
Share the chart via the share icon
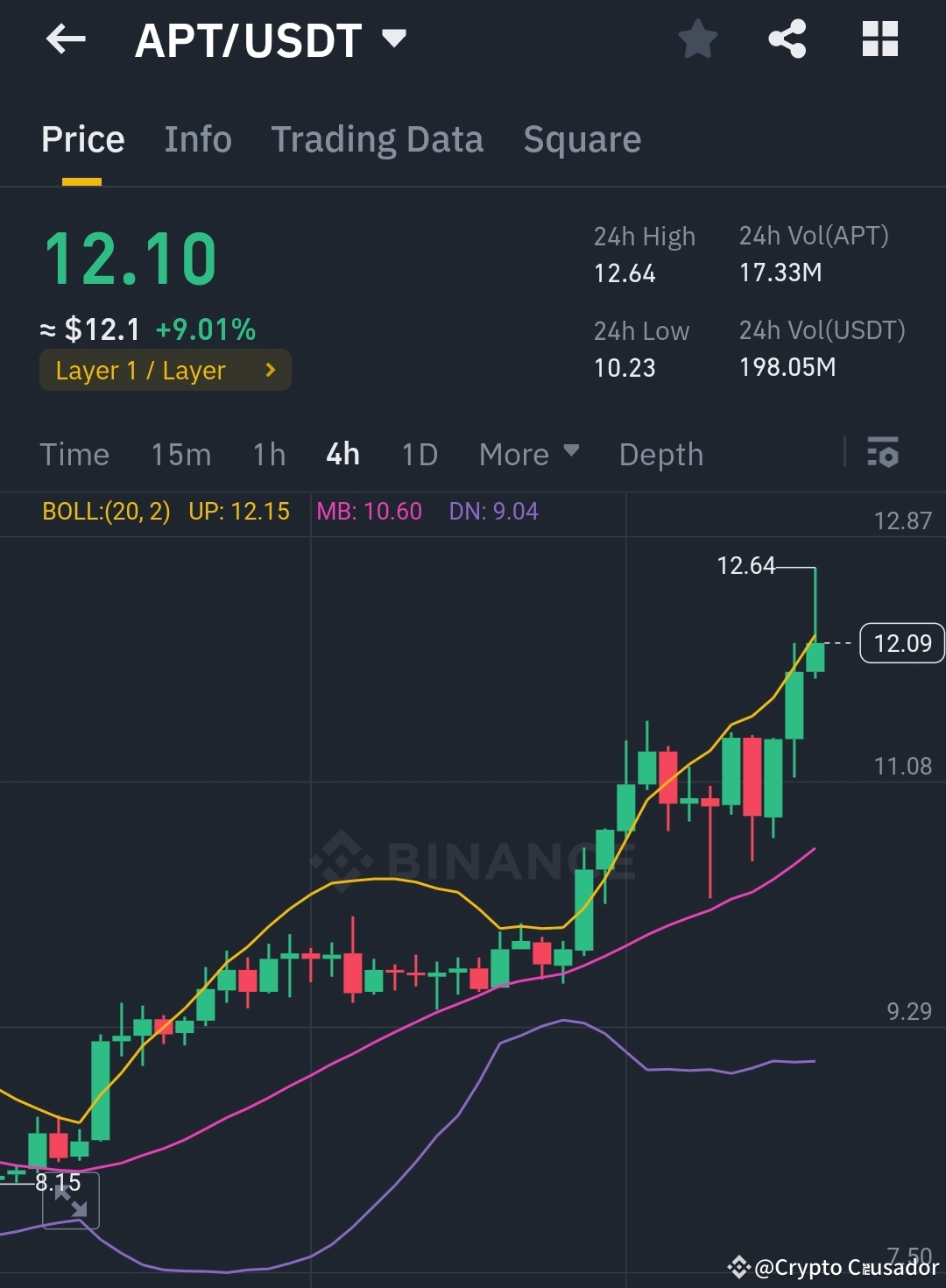point(787,39)
